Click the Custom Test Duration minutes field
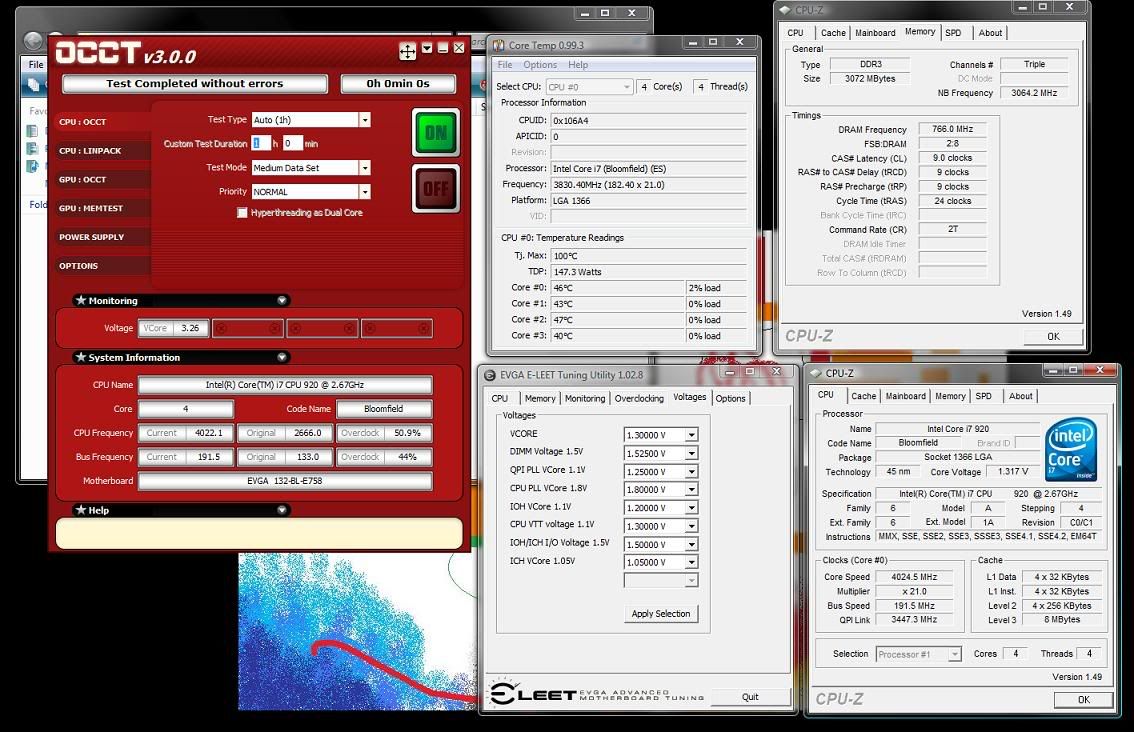 (x=292, y=143)
